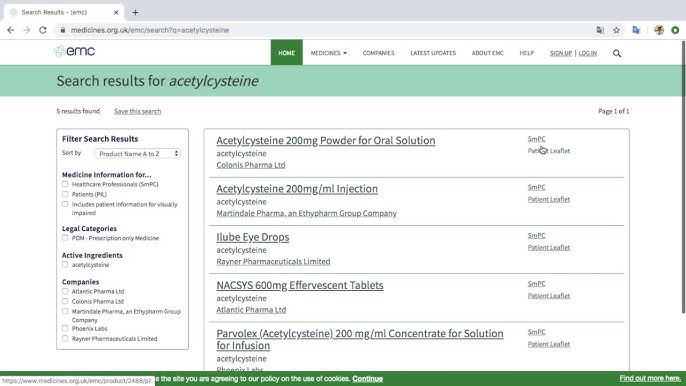This screenshot has height=386, width=686.
Task: Open Patient Leaflet for Acetylcysteine 200mg Powder
Action: (549, 151)
